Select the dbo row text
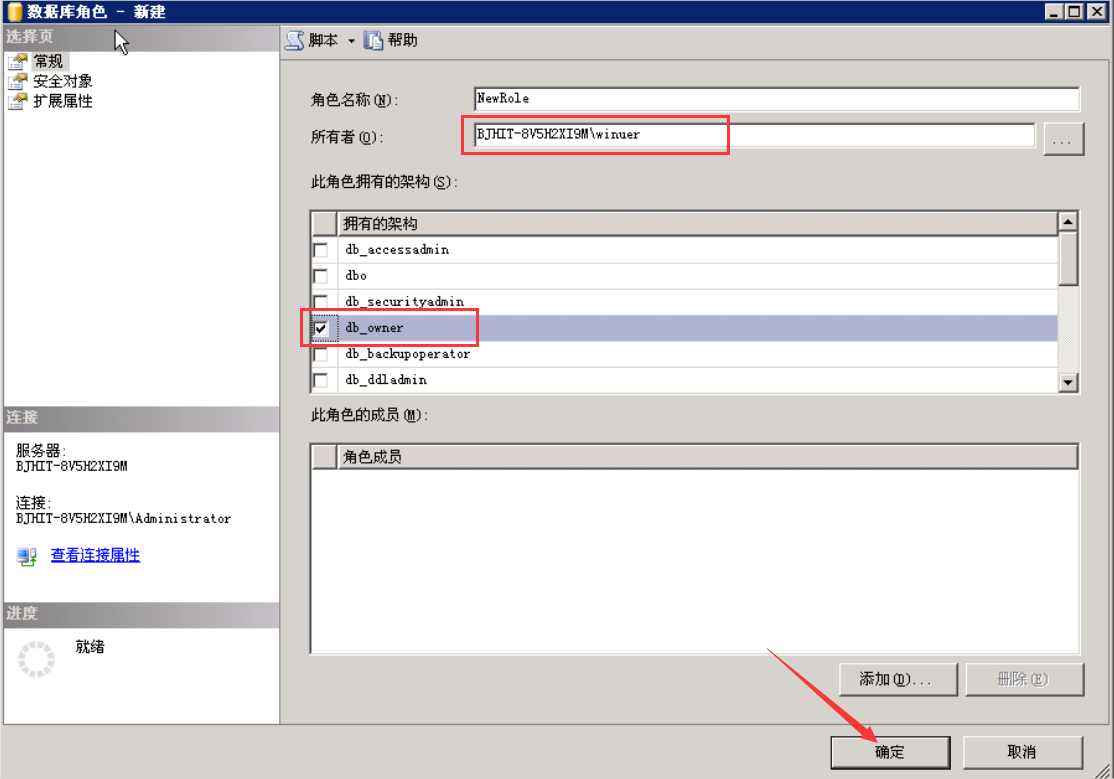 pos(356,276)
